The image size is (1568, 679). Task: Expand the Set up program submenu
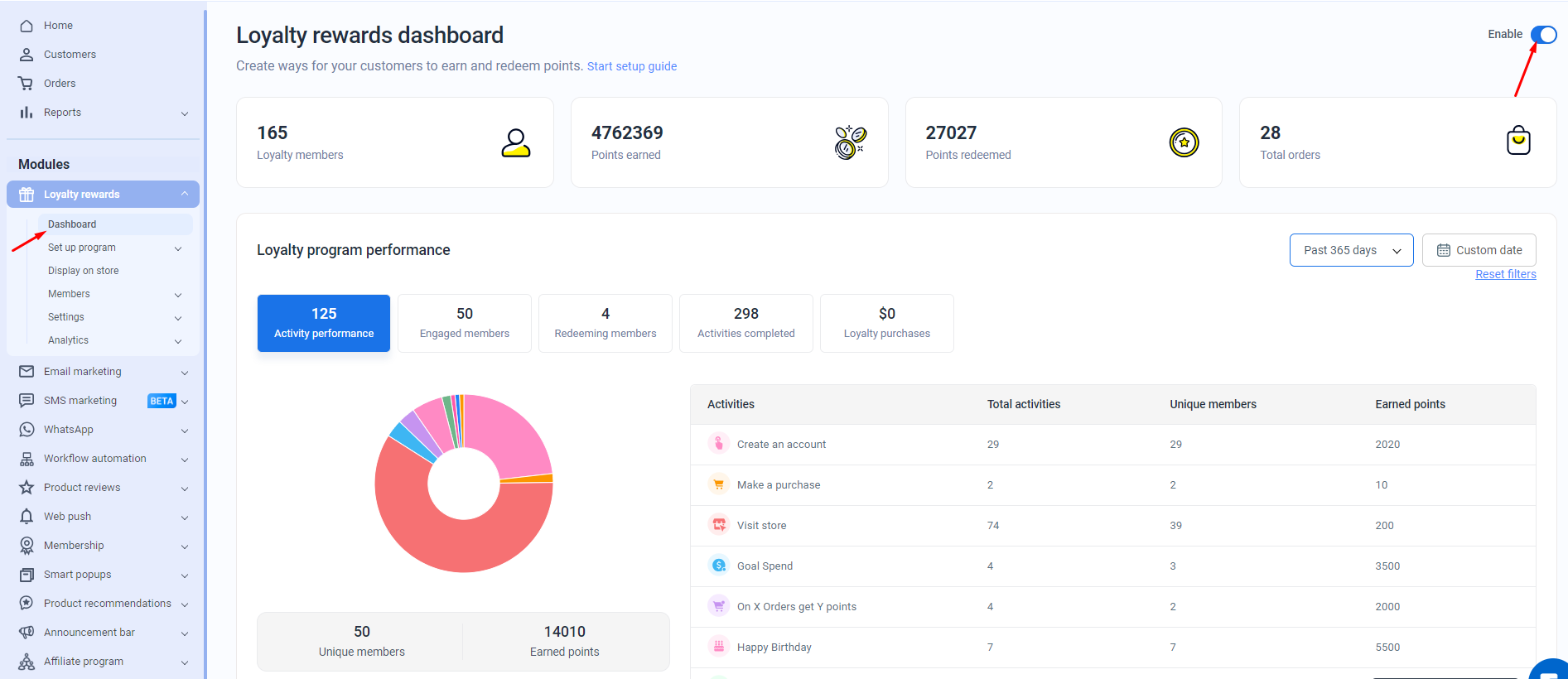coord(178,248)
